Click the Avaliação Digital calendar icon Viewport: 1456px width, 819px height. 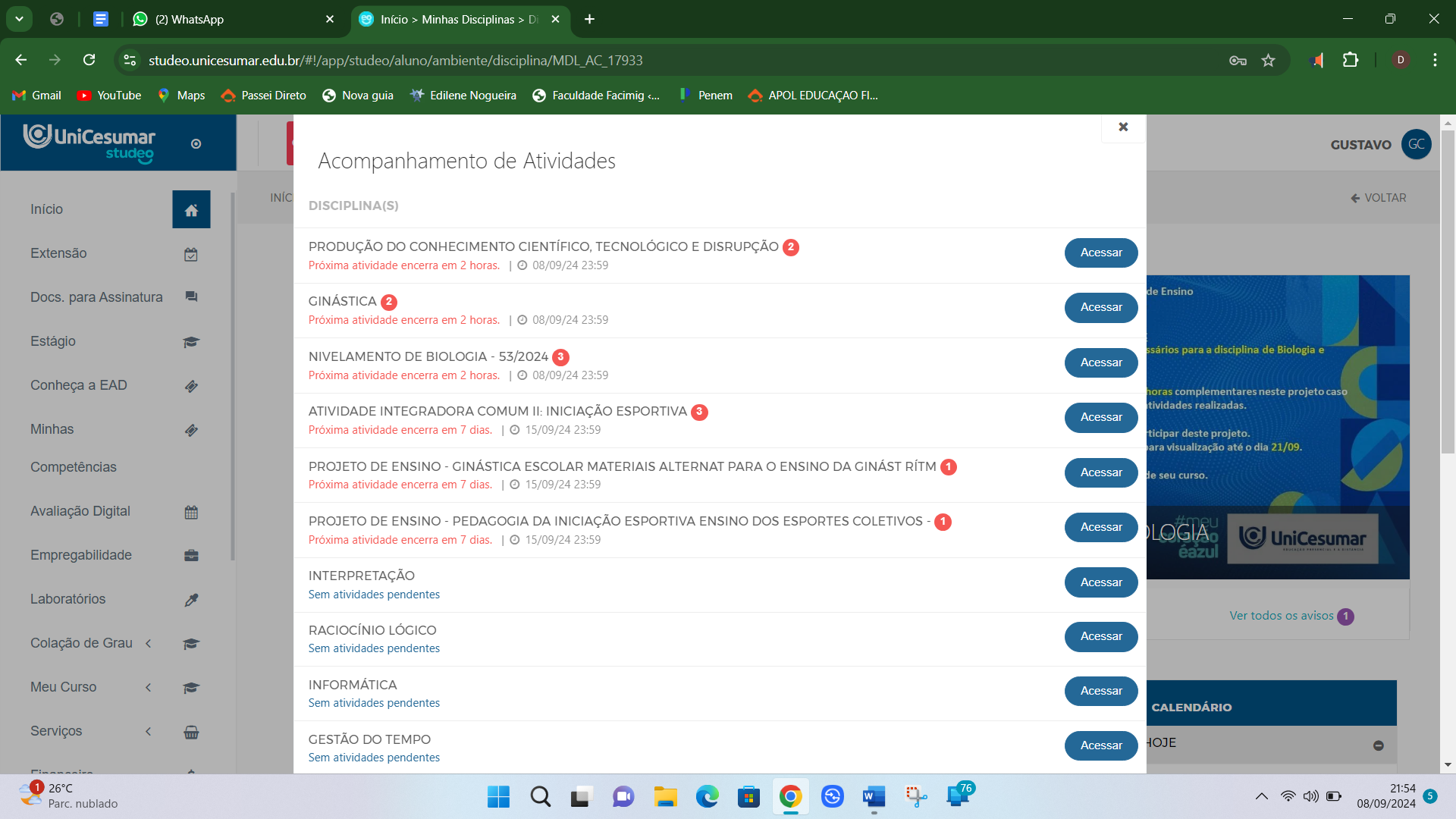pyautogui.click(x=191, y=513)
